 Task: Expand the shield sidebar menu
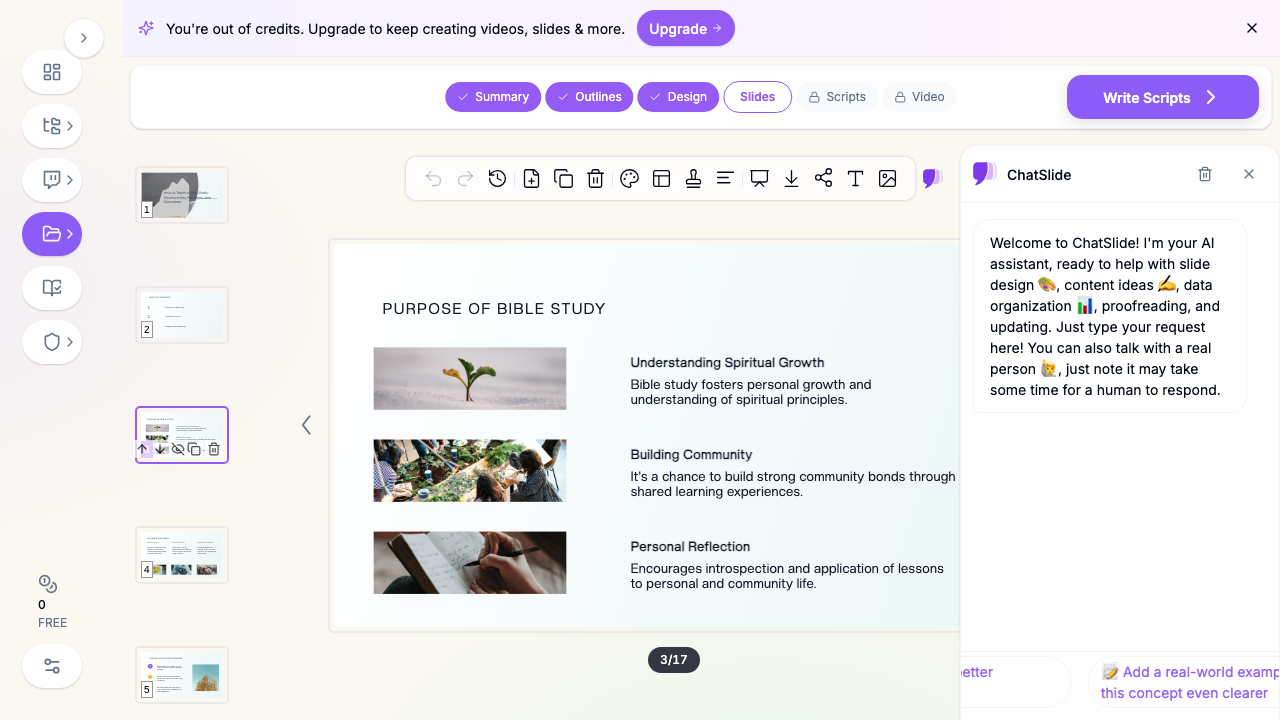[x=52, y=342]
